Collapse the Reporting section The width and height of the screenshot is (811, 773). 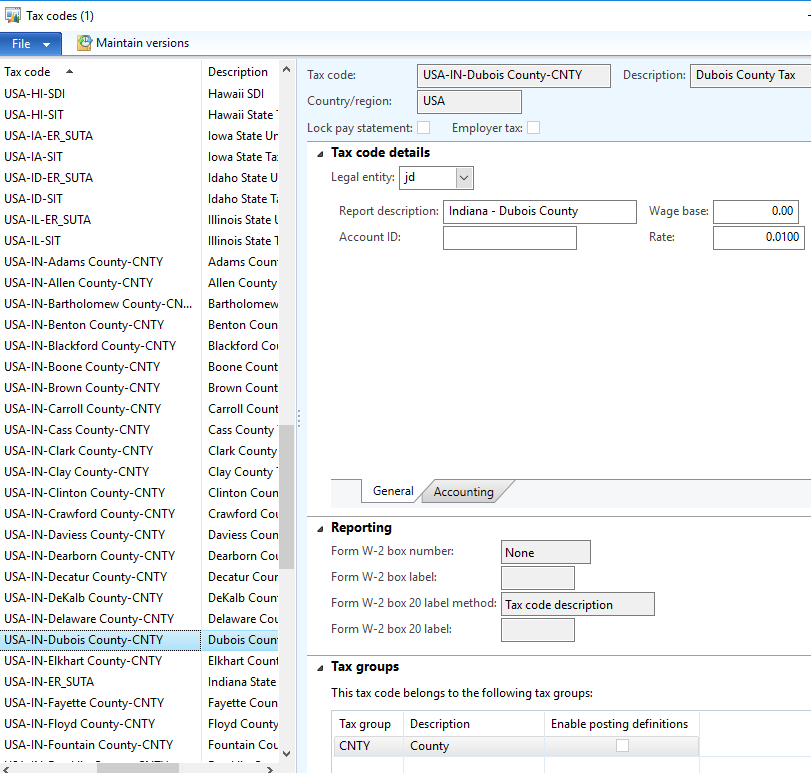click(x=321, y=528)
